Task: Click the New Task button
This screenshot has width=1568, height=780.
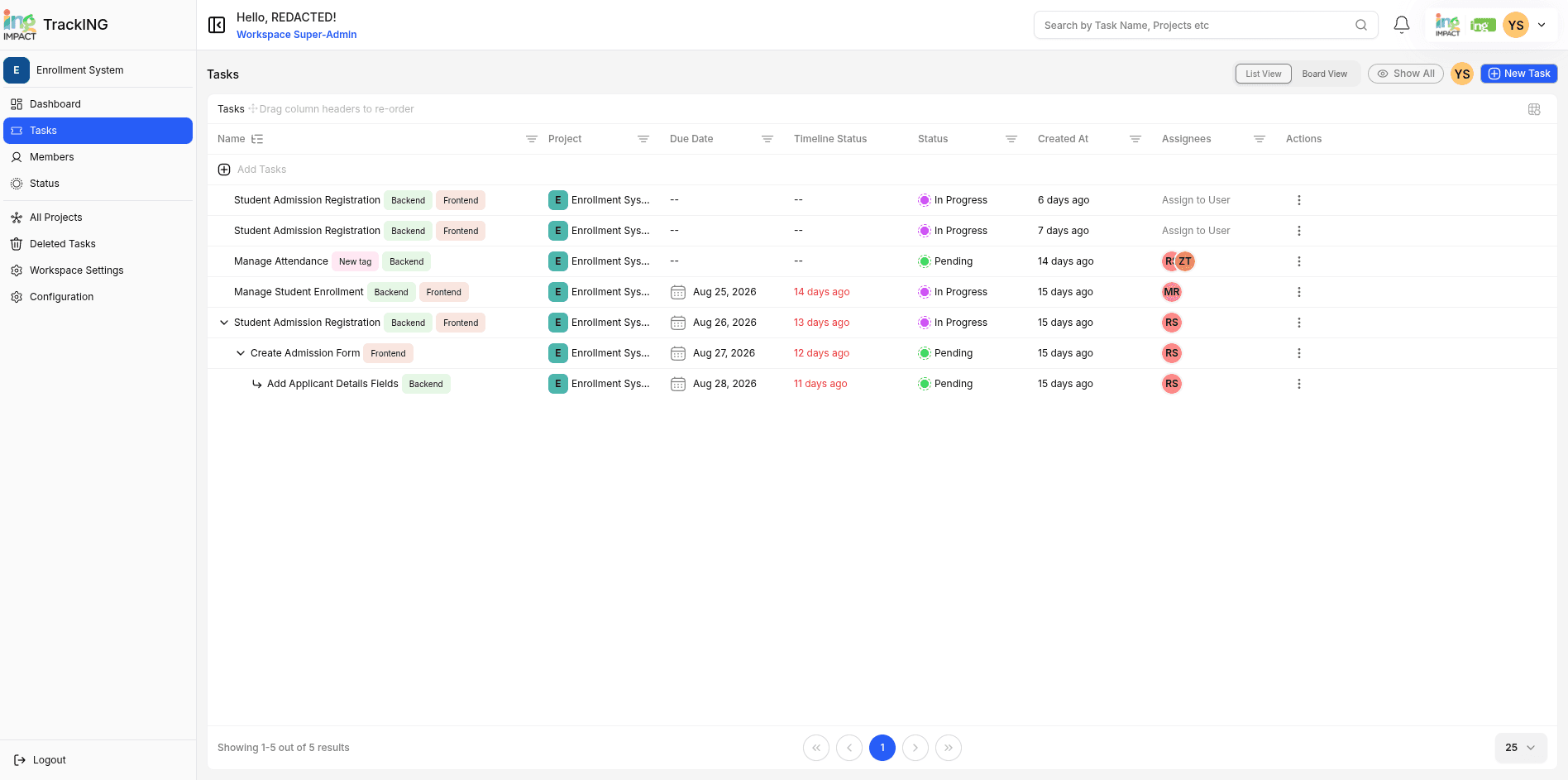Action: (x=1519, y=74)
